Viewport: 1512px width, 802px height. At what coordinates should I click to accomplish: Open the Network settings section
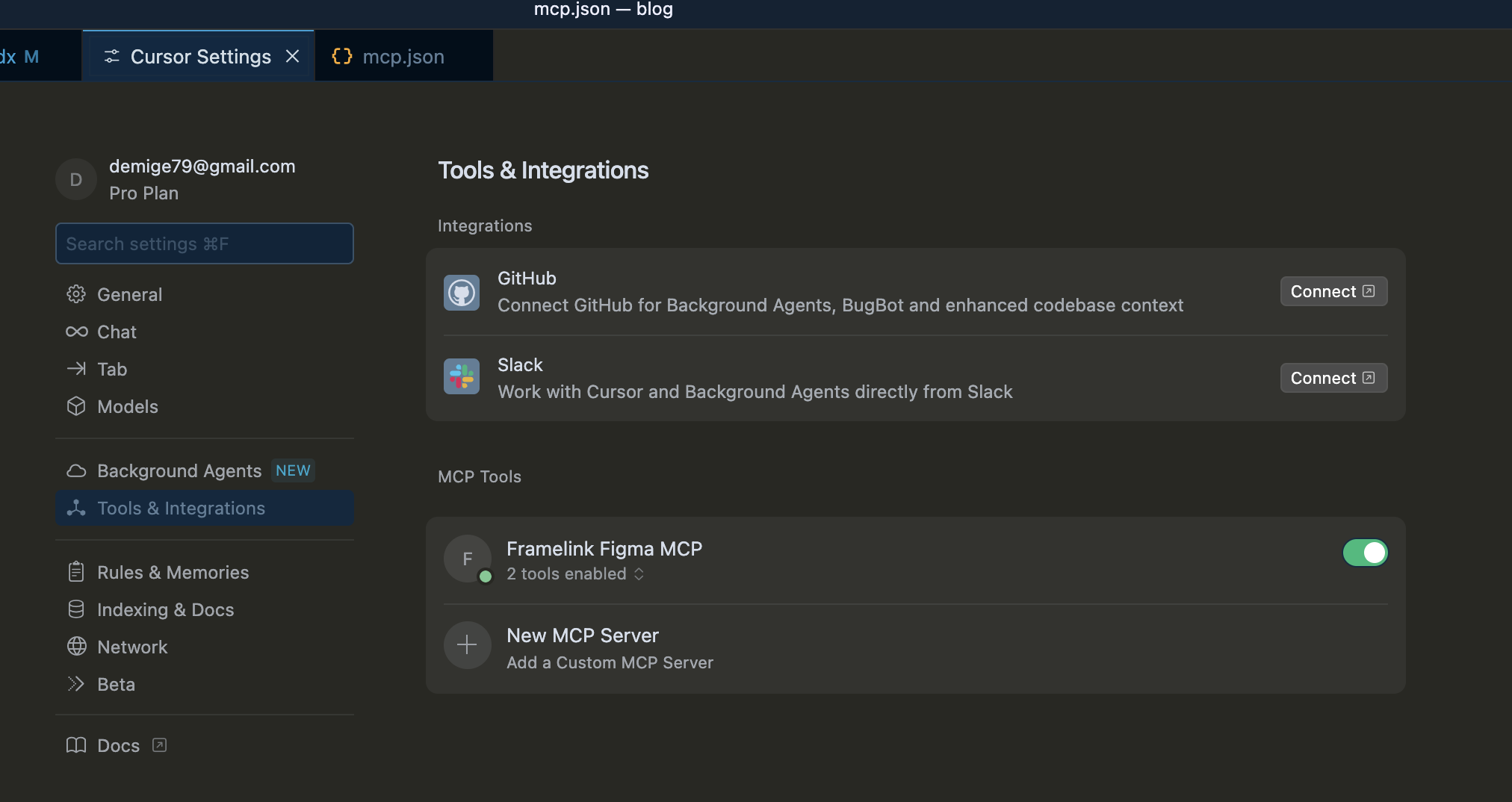point(204,647)
